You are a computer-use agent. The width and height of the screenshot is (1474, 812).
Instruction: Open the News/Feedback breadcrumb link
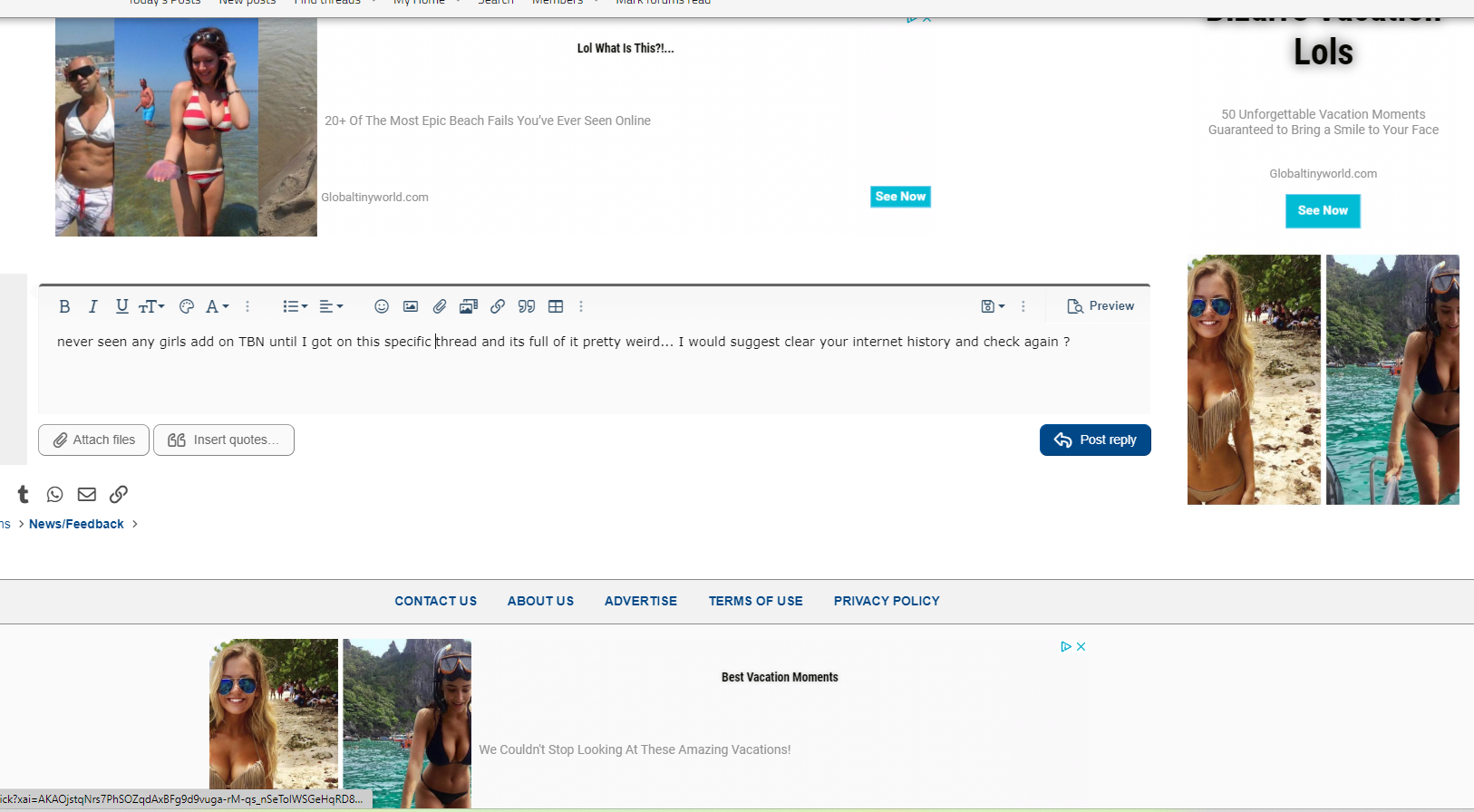tap(76, 524)
